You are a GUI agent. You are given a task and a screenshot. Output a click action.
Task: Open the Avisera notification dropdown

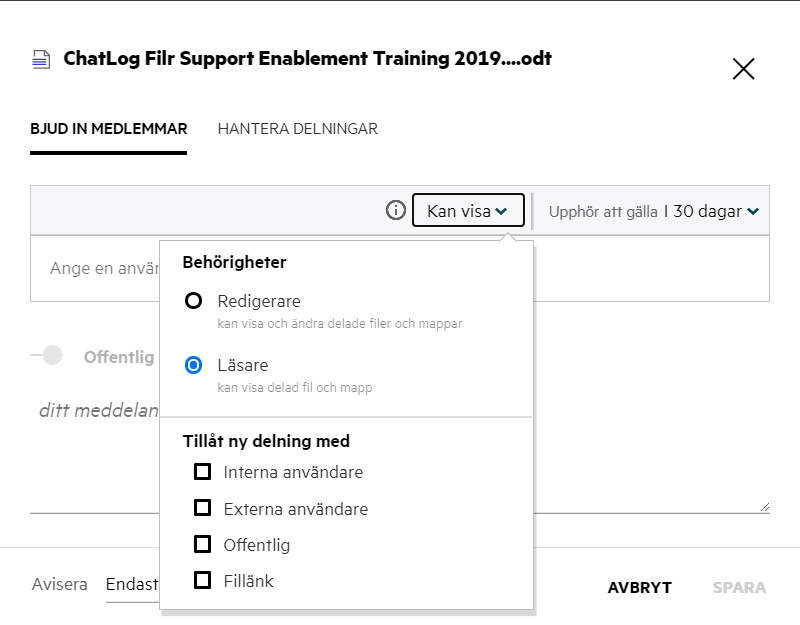pyautogui.click(x=132, y=585)
